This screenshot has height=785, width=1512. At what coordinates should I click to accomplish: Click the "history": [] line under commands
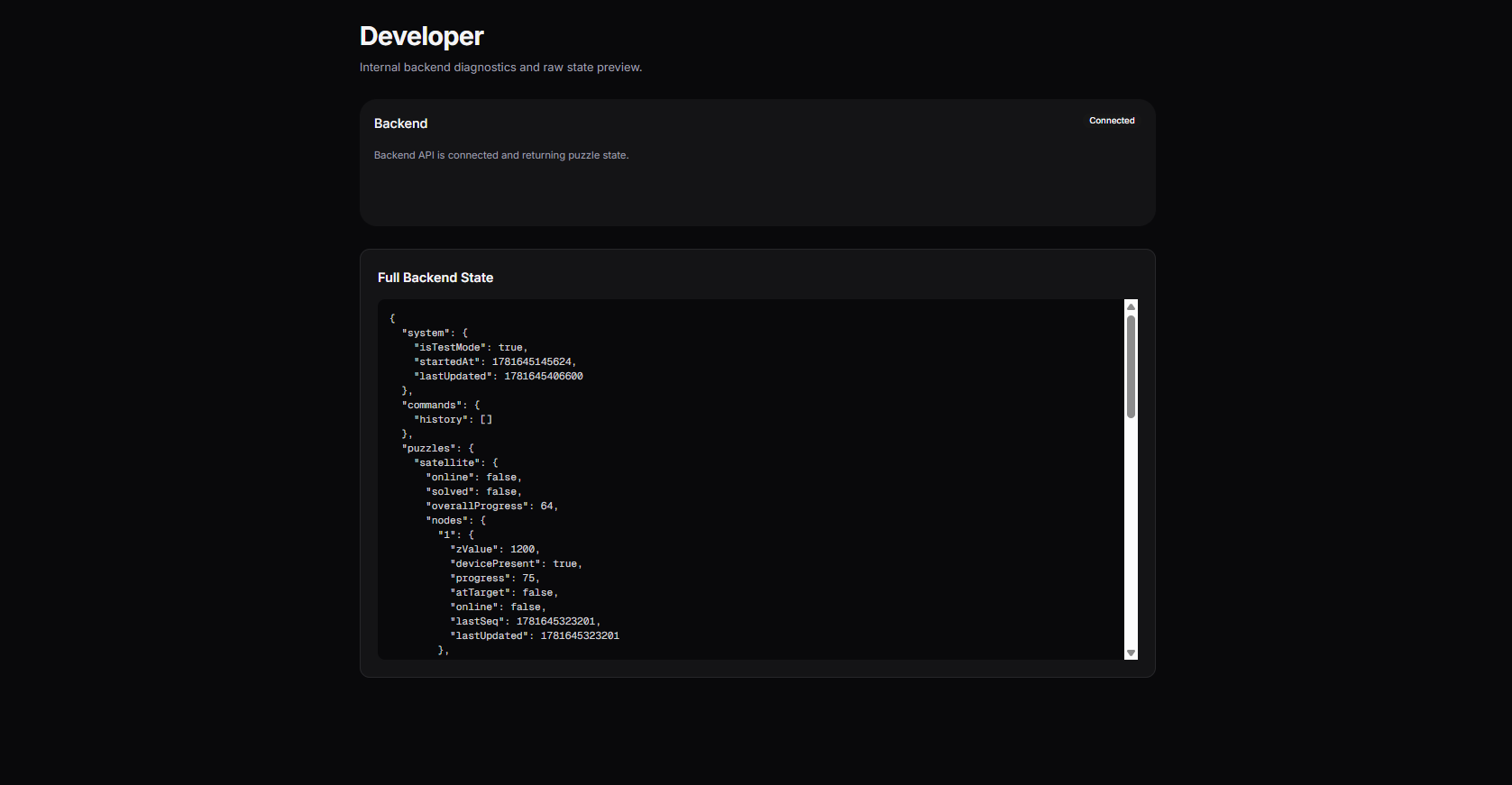click(453, 419)
